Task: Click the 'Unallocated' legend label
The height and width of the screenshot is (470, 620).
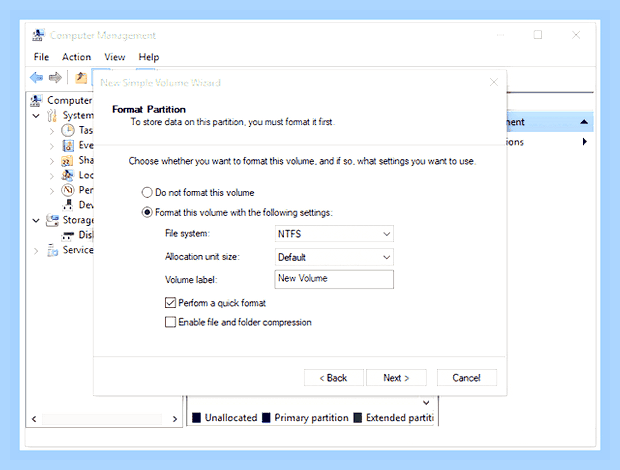Action: coord(231,418)
